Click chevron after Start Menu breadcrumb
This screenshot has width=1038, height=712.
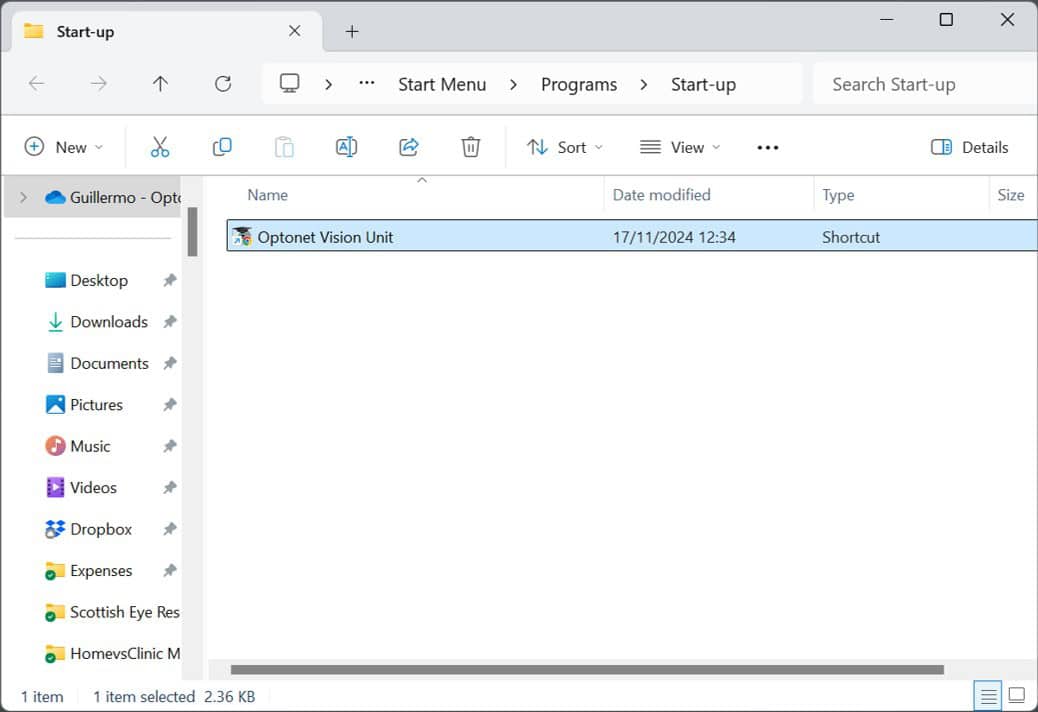pos(513,85)
